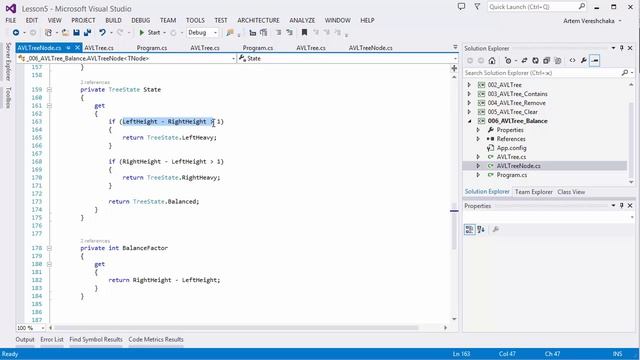Click Pending Changes Filter icon in Solution Explorer
The width and height of the screenshot is (640, 360).
click(508, 60)
